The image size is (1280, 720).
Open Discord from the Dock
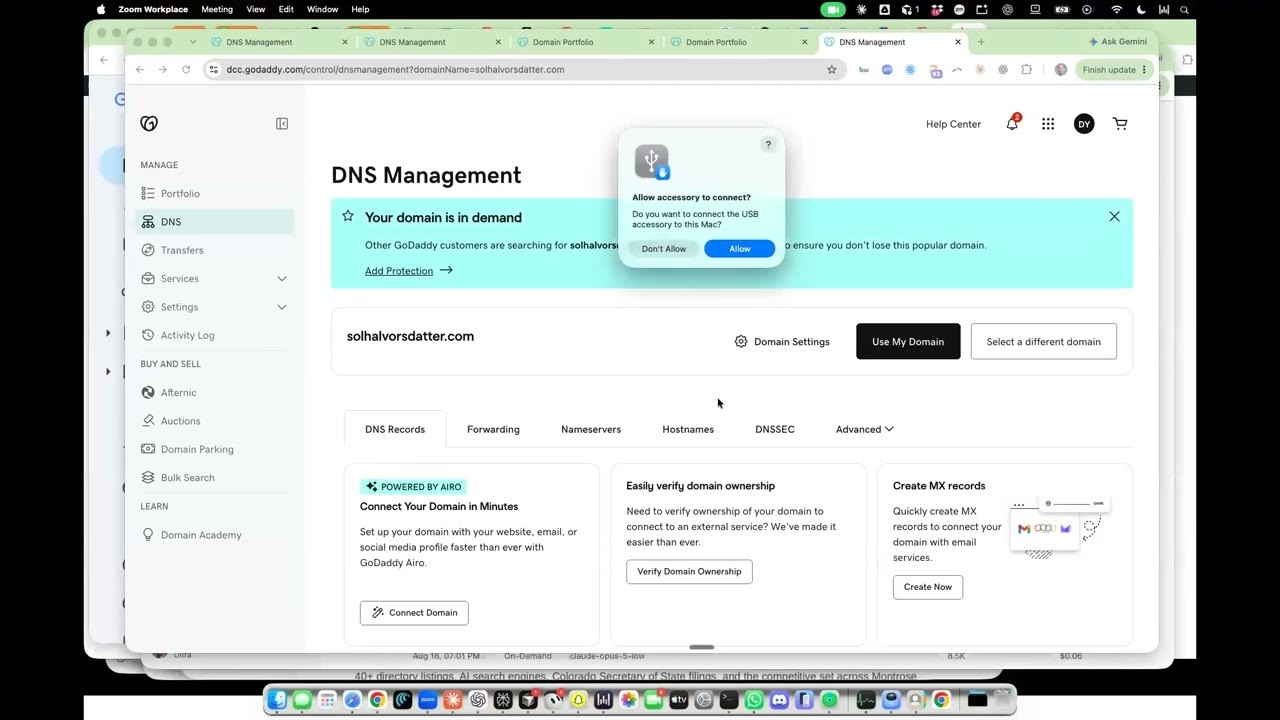(779, 700)
